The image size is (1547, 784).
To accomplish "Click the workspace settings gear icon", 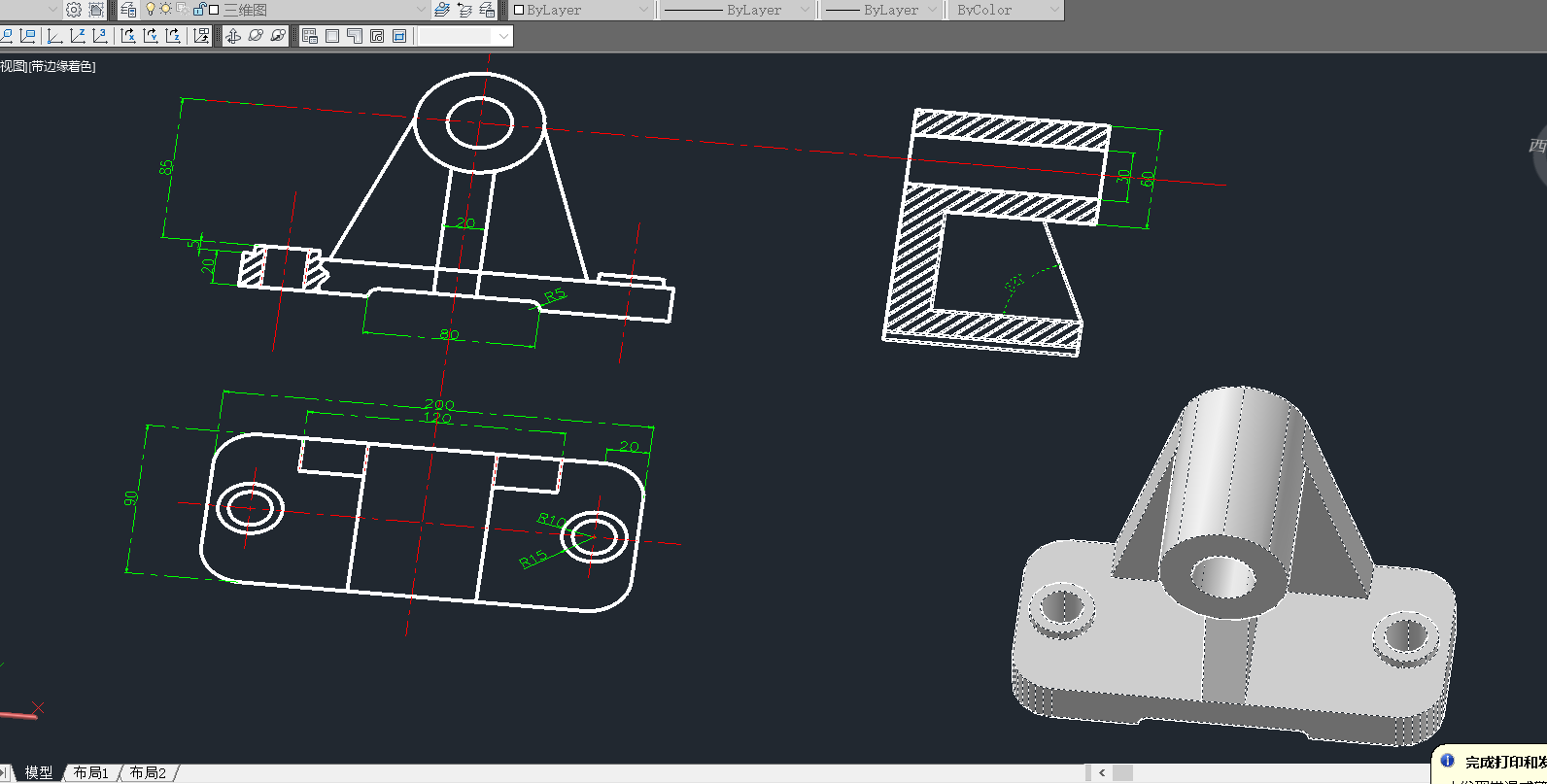I will click(x=74, y=10).
